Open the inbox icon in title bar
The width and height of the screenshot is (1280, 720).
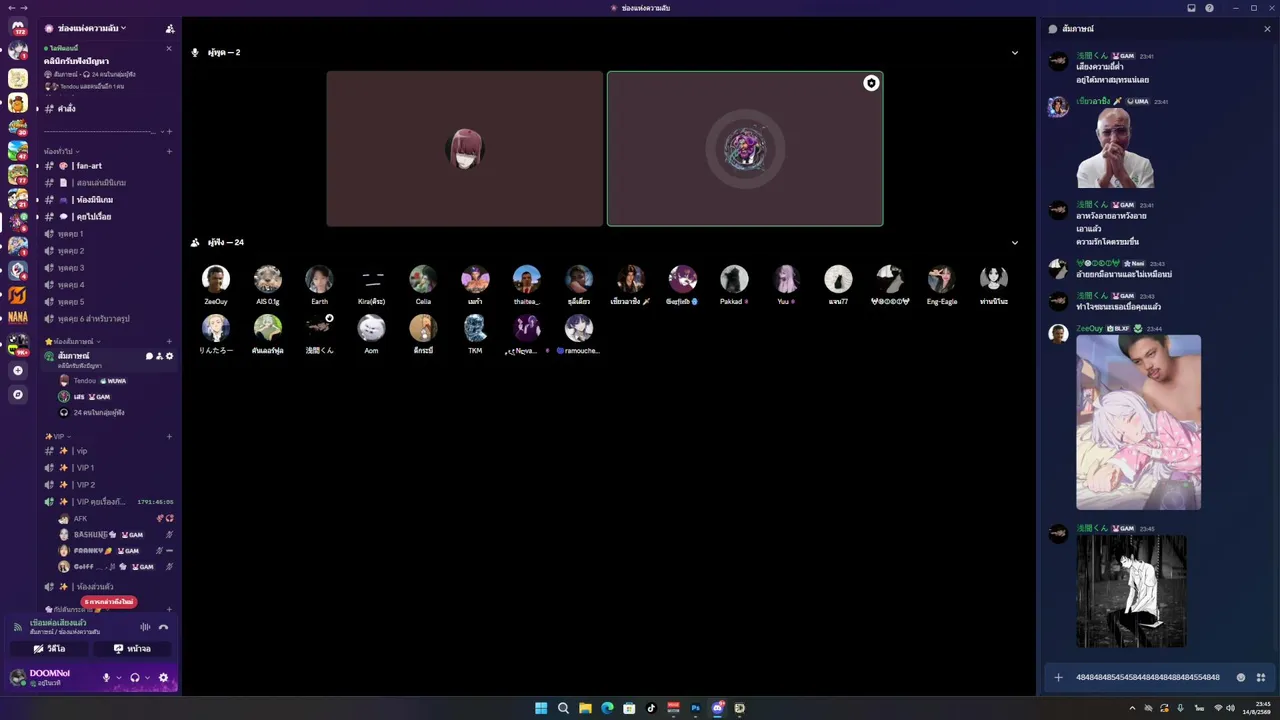click(1191, 8)
